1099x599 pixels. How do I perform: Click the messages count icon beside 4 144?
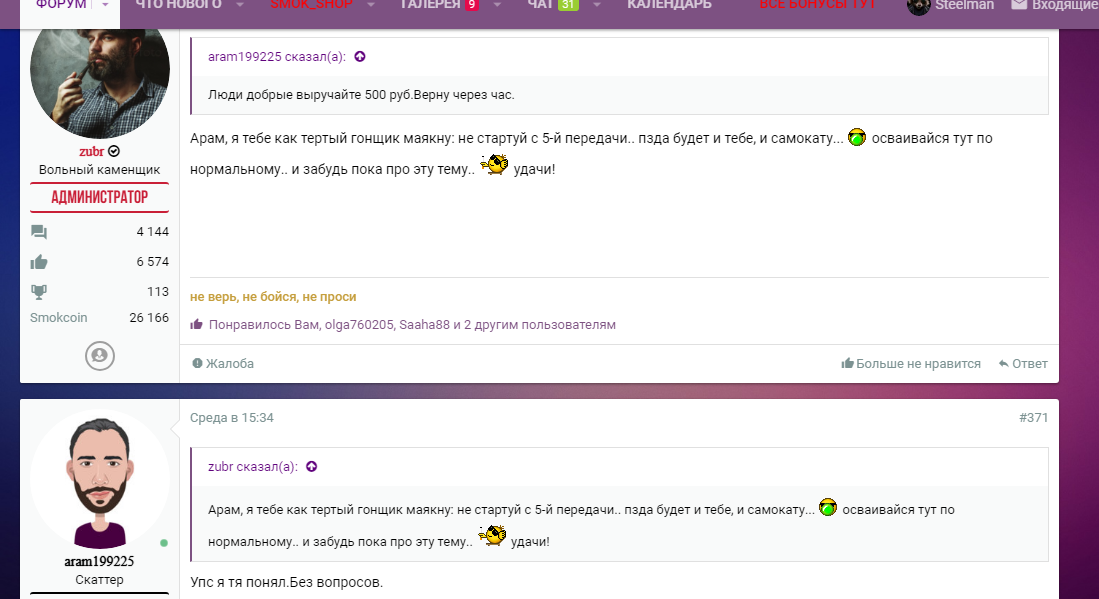coord(39,232)
